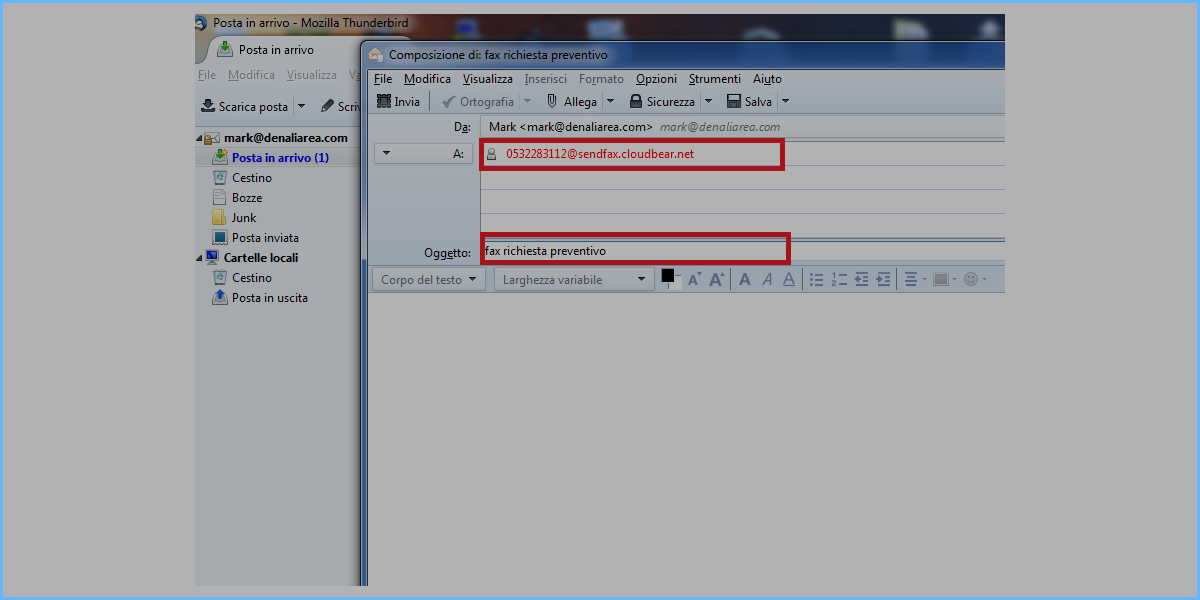Apply bulleted list
This screenshot has width=1200, height=600.
817,280
